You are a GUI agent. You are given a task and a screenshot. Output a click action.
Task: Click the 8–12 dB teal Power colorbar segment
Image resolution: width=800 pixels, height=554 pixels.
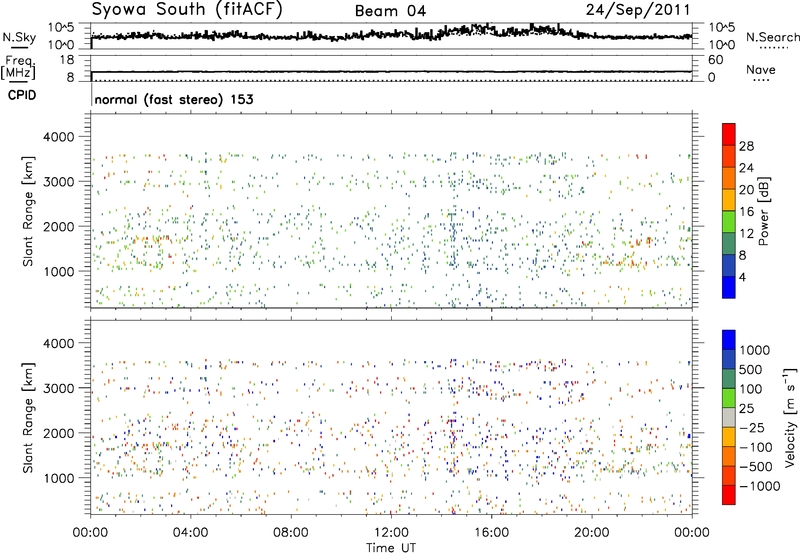729,244
